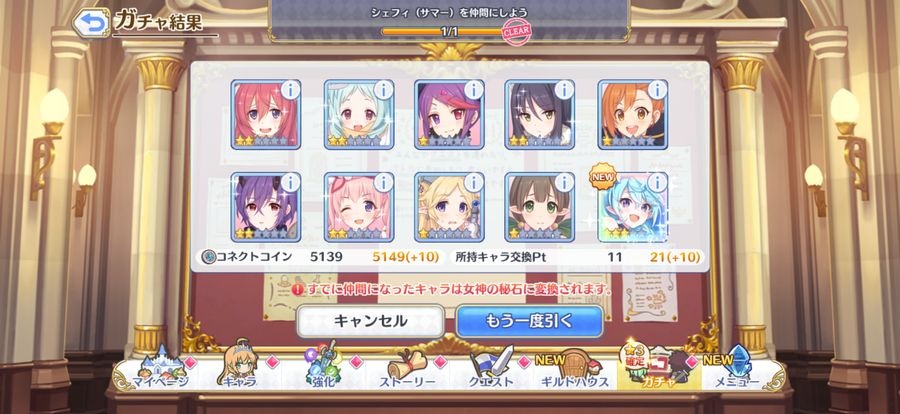Click the CLEAR stamp on the mission banner
This screenshot has width=900, height=414.
(517, 33)
